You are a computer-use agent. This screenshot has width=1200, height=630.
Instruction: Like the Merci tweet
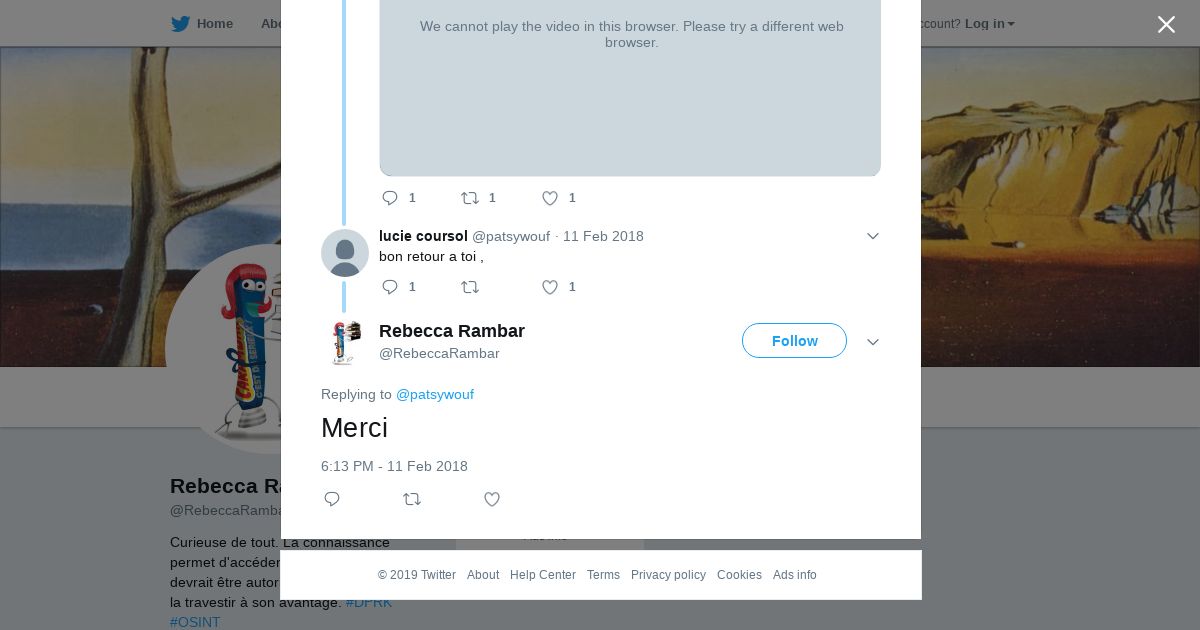tap(492, 499)
